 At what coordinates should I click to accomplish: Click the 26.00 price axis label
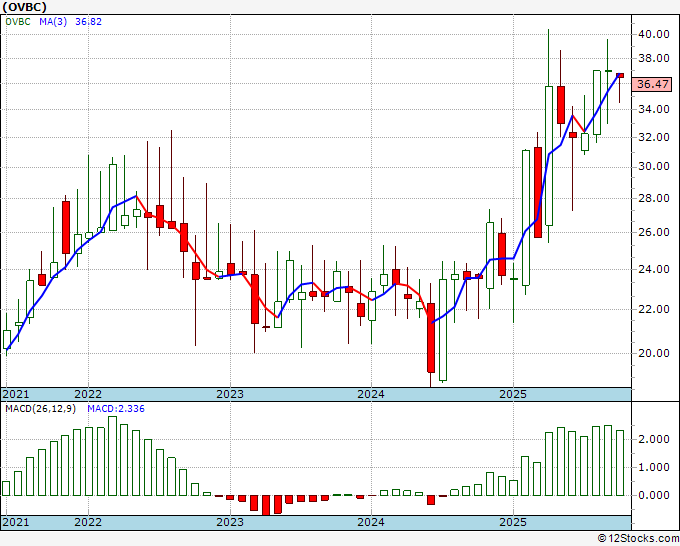tap(654, 232)
